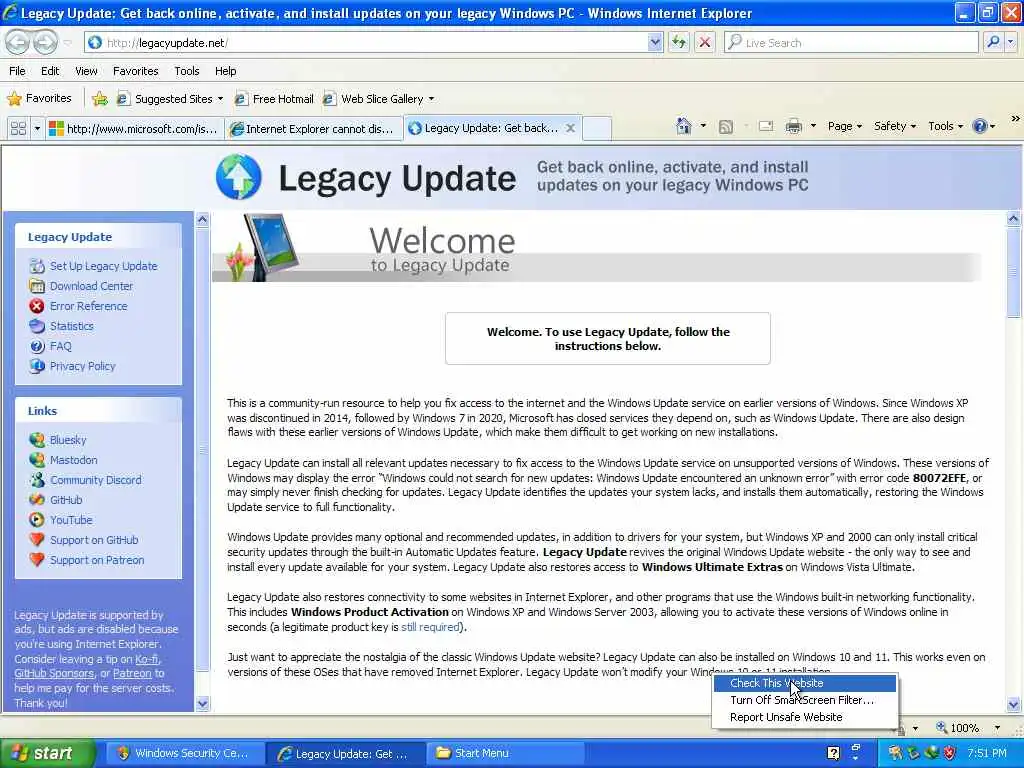Open Quick Tabs grid icon
This screenshot has width=1024, height=768.
point(18,128)
